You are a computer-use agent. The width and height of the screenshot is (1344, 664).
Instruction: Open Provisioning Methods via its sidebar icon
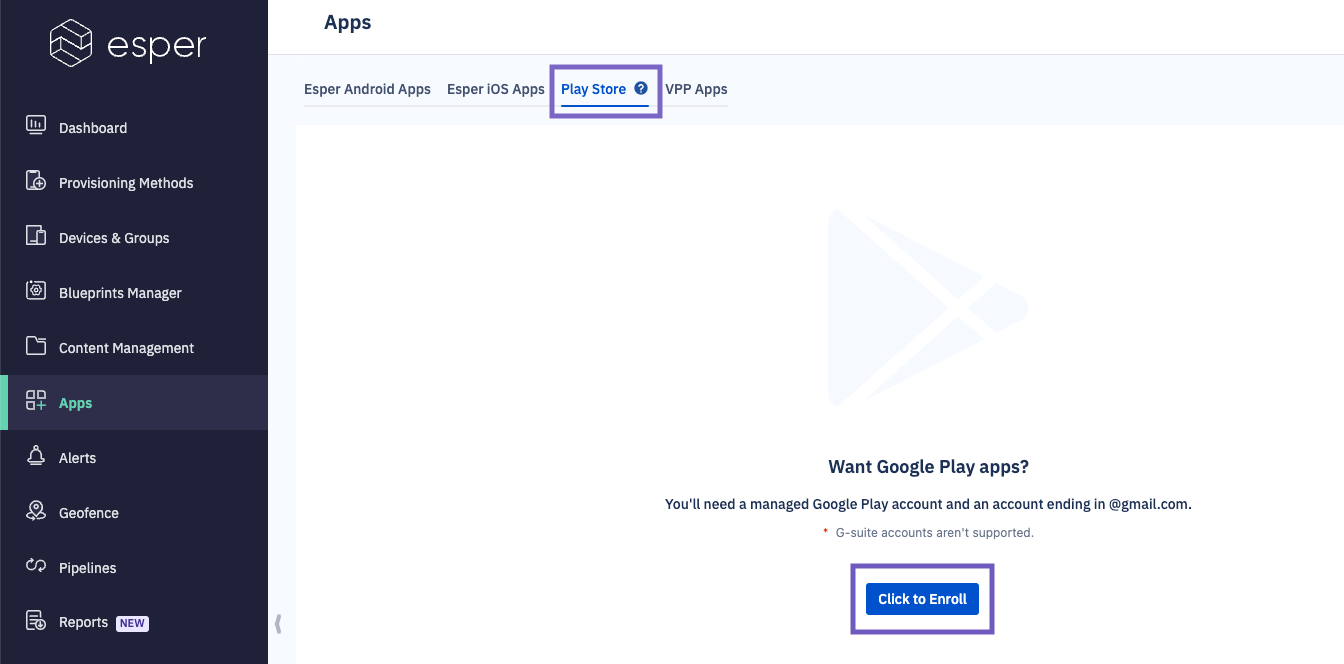coord(35,182)
